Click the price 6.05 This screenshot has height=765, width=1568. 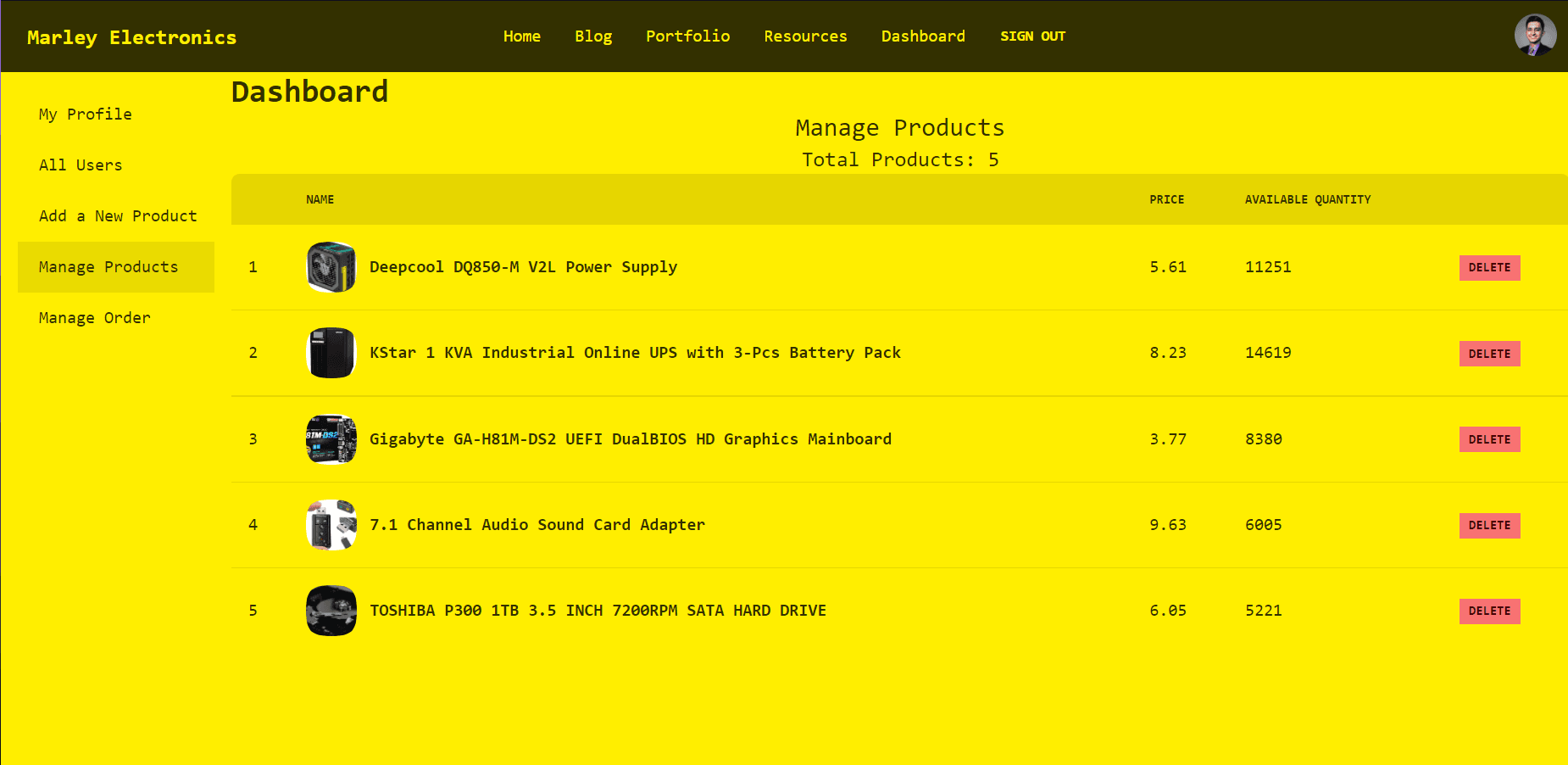click(1168, 611)
